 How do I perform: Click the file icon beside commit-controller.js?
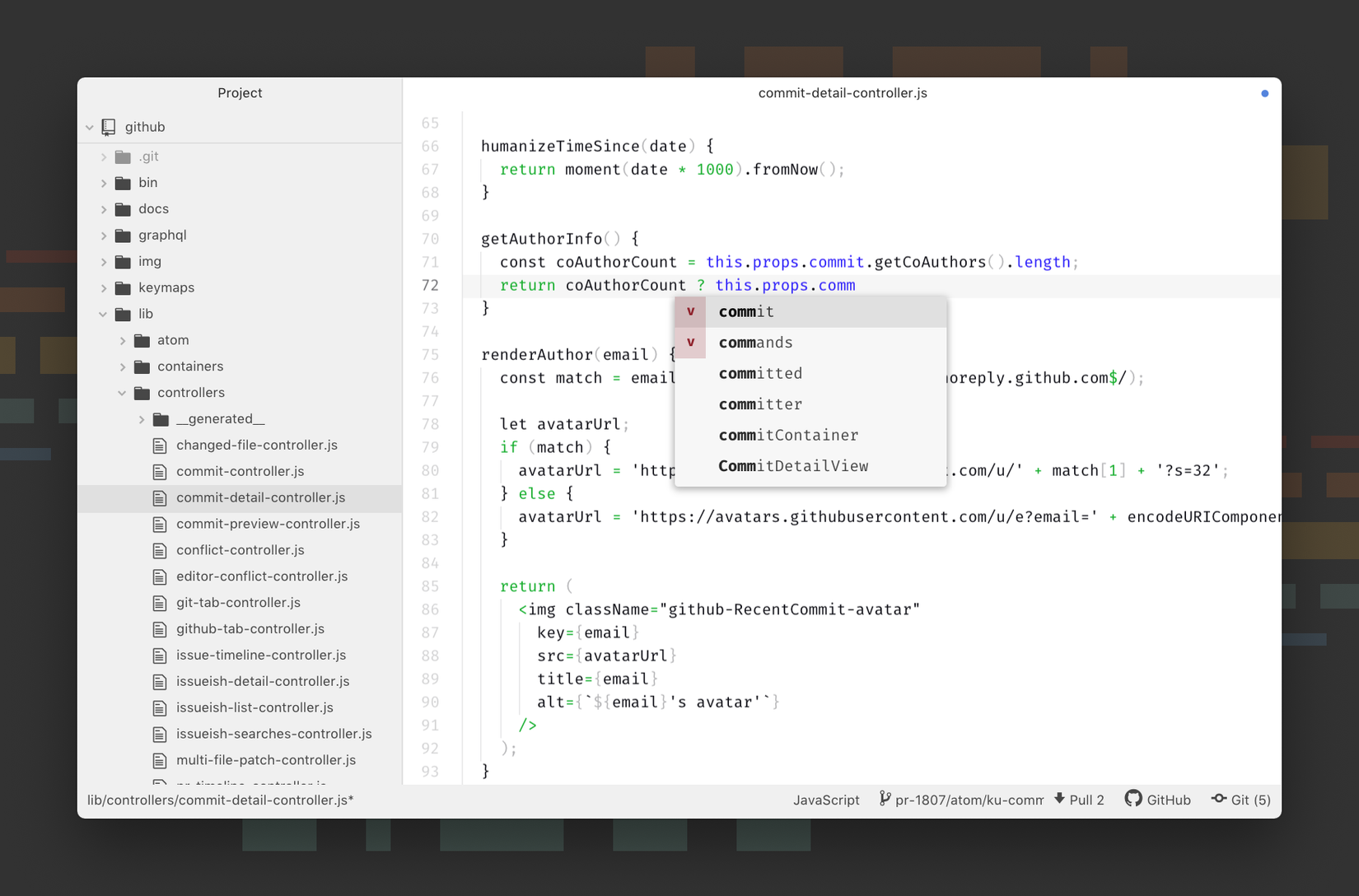[x=160, y=471]
